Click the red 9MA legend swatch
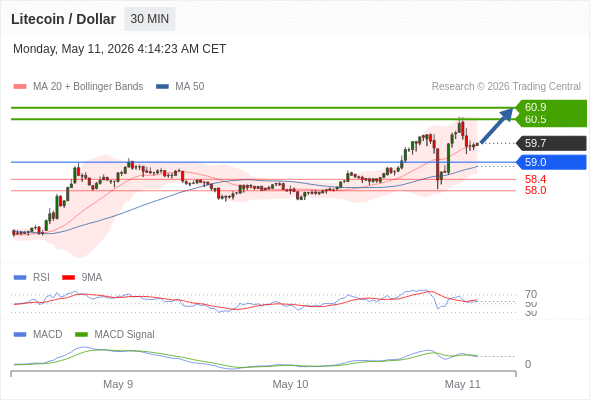This screenshot has width=590, height=400. point(68,278)
